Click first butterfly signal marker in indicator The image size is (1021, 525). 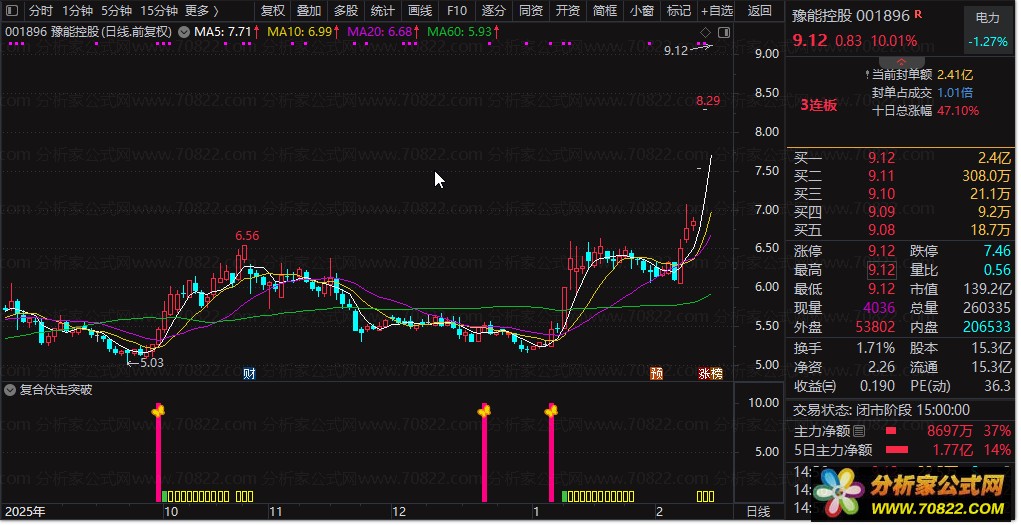(x=158, y=410)
